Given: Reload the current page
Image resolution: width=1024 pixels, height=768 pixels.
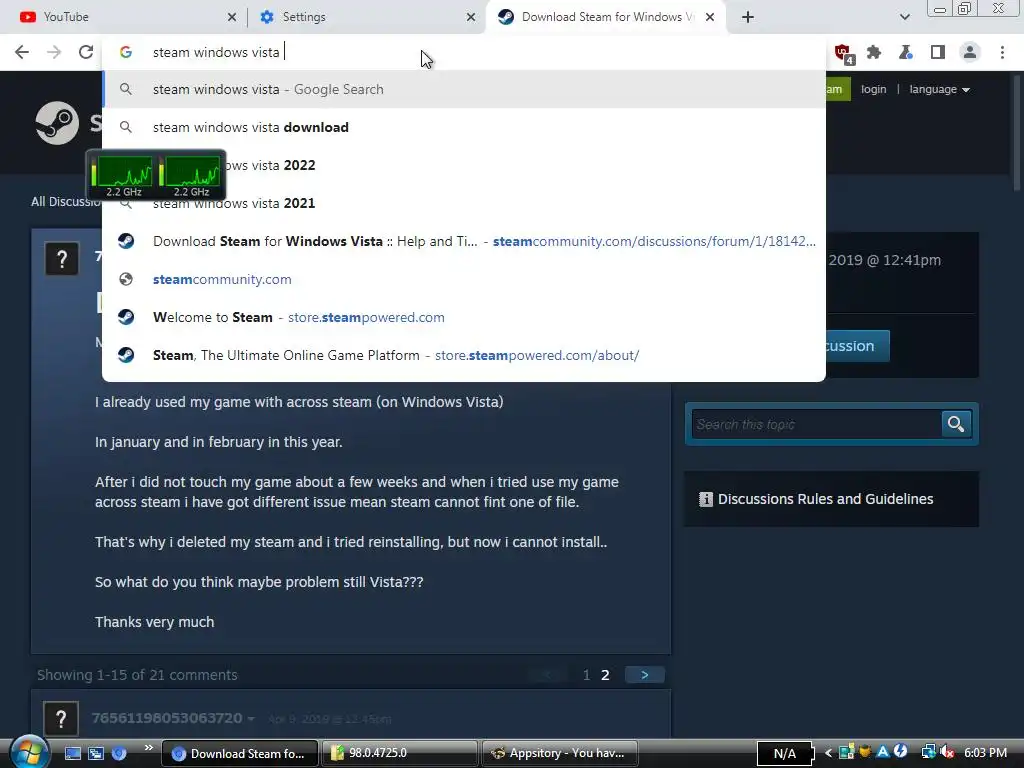Looking at the screenshot, I should (86, 52).
